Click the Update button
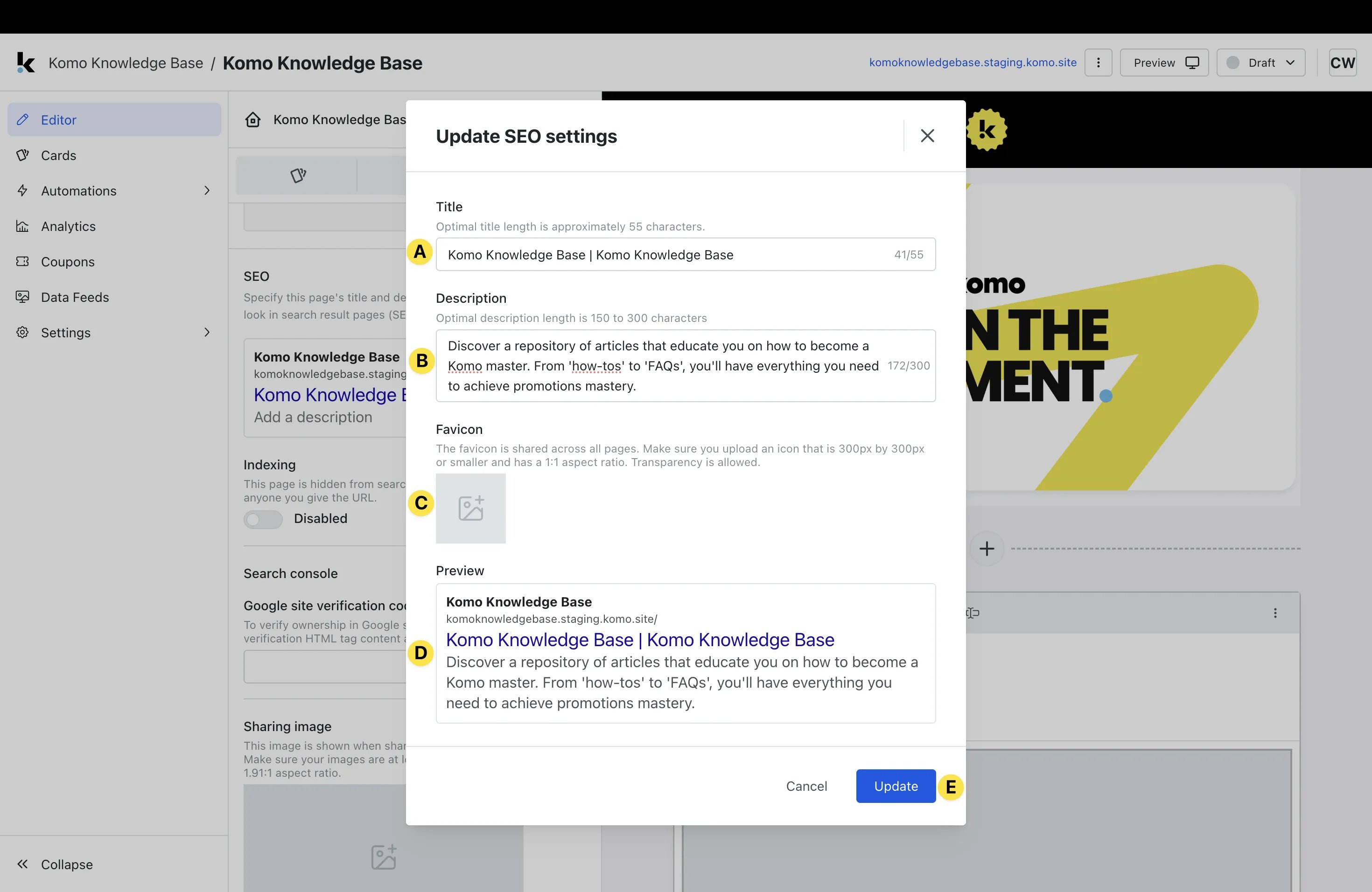 pyautogui.click(x=895, y=785)
